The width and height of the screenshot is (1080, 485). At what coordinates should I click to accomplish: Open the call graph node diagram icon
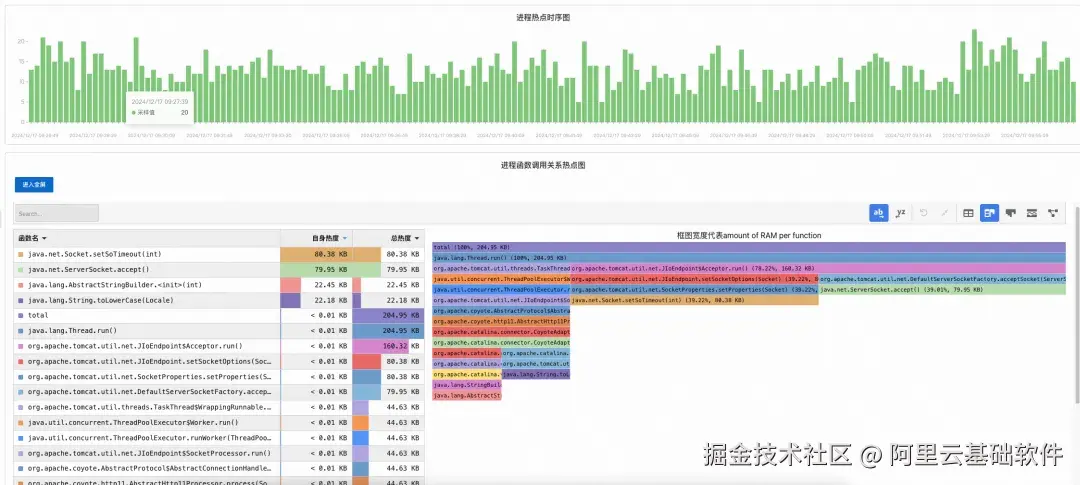tap(1052, 213)
